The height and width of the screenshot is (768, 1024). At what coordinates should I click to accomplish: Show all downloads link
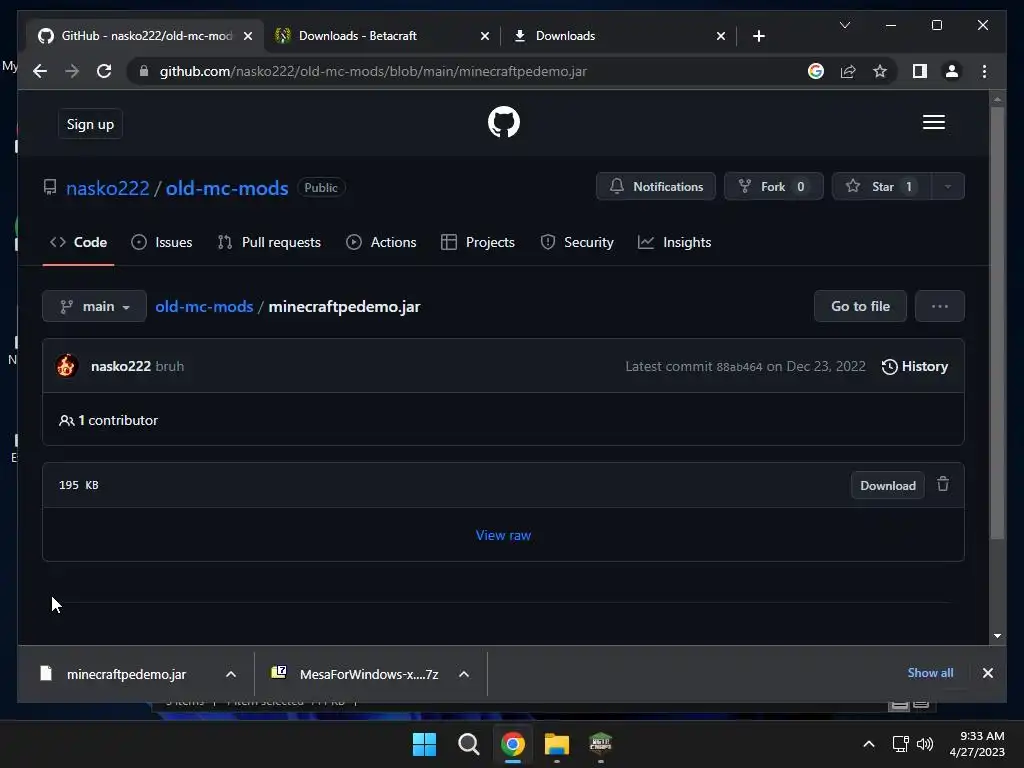(x=930, y=673)
